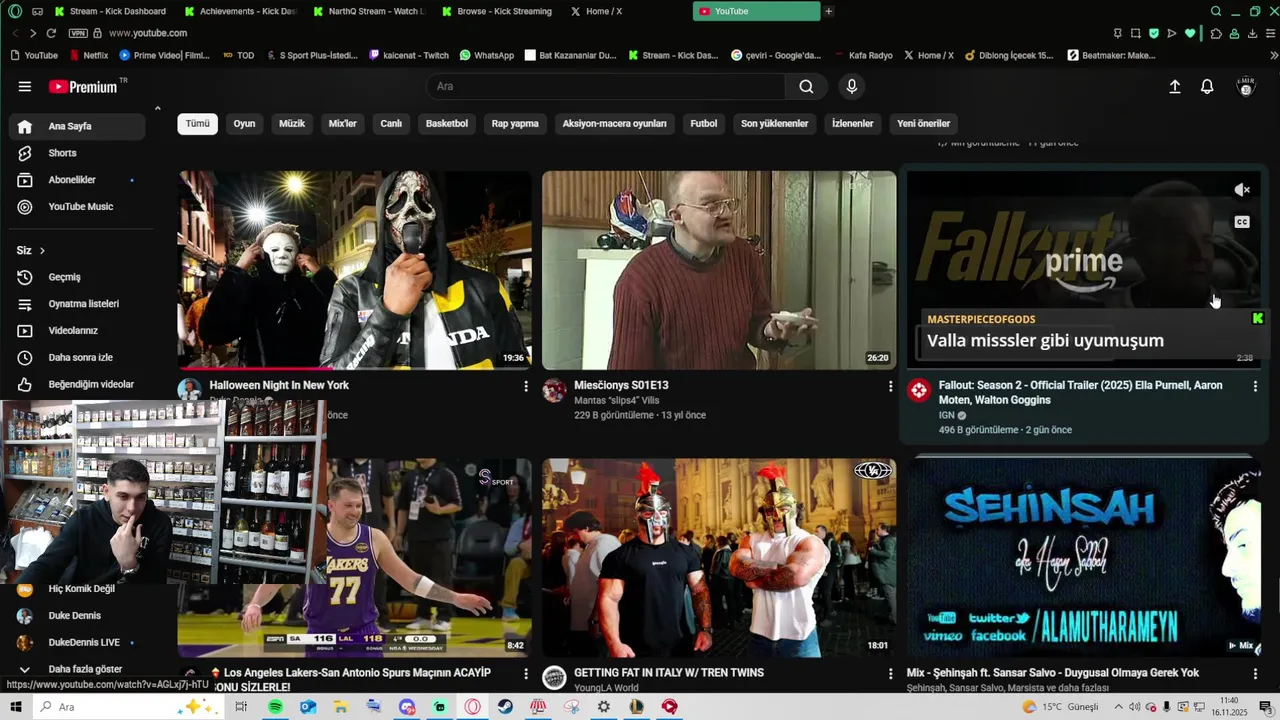Screen dimensions: 1280x720
Task: Select Yeni öneriler chip
Action: tap(923, 124)
